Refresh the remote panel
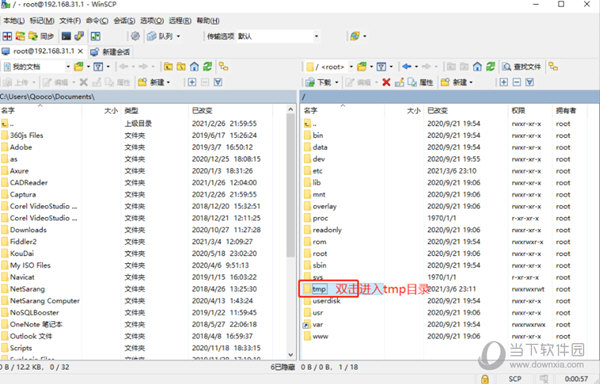600x384 pixels. click(491, 67)
